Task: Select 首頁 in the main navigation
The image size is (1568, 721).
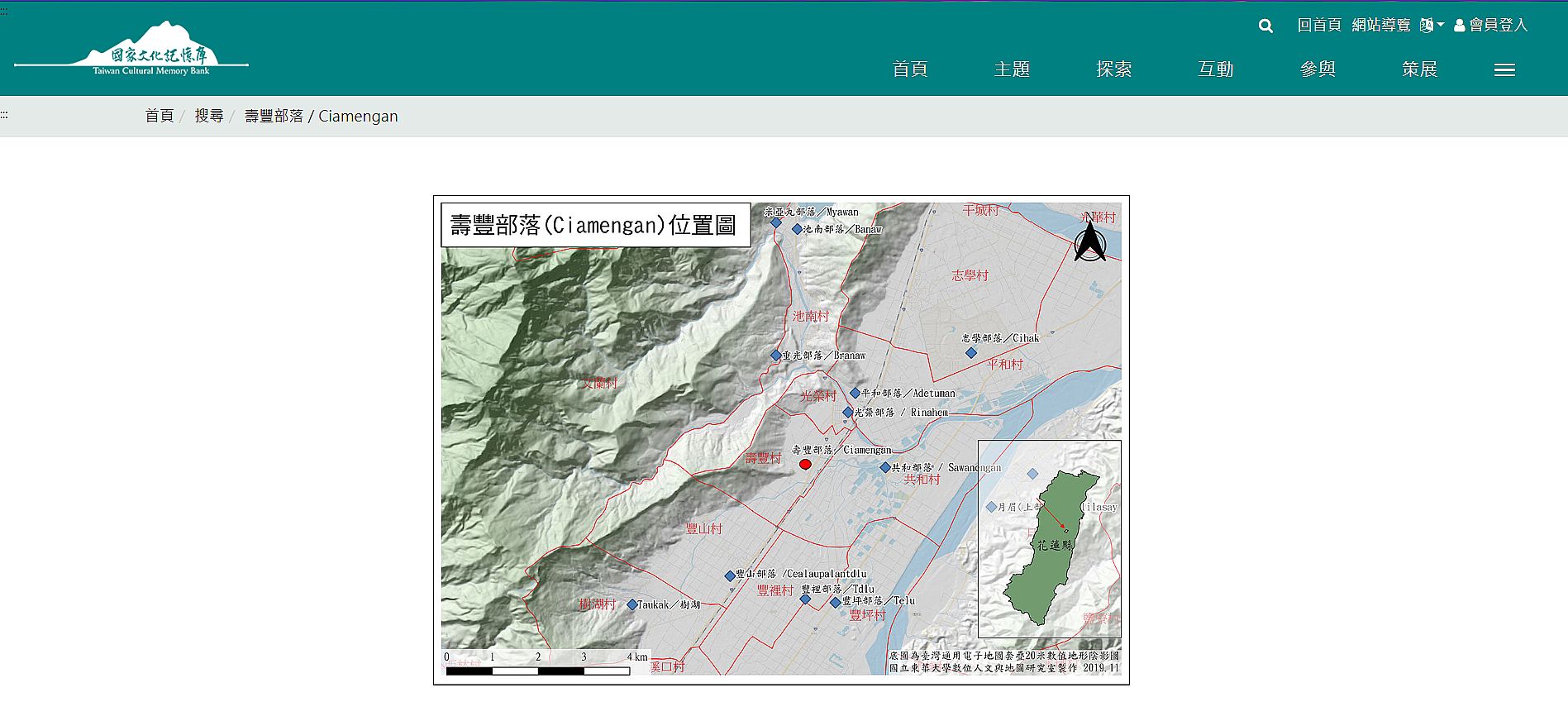Action: 909,69
